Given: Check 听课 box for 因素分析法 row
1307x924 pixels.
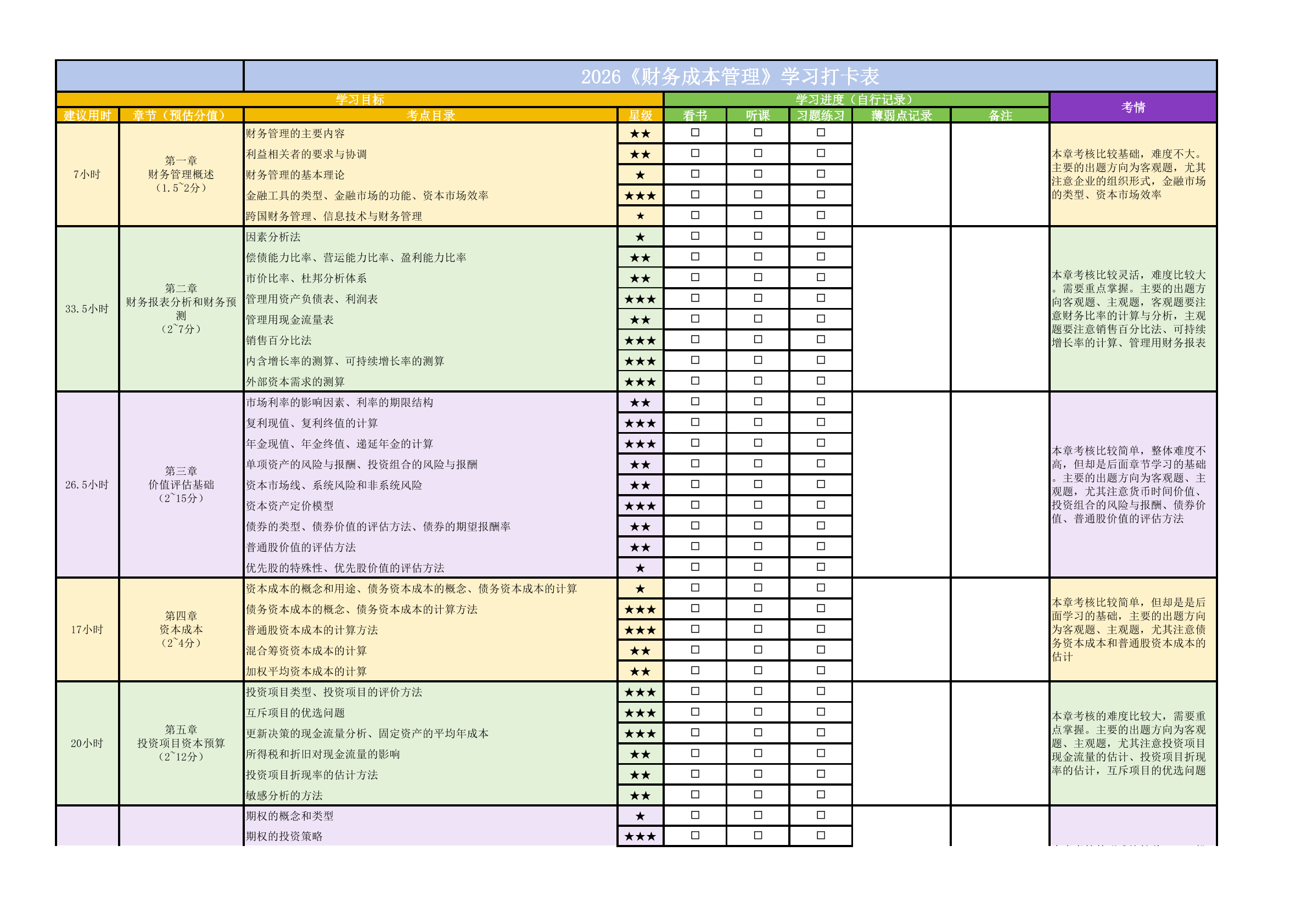Looking at the screenshot, I should point(758,236).
